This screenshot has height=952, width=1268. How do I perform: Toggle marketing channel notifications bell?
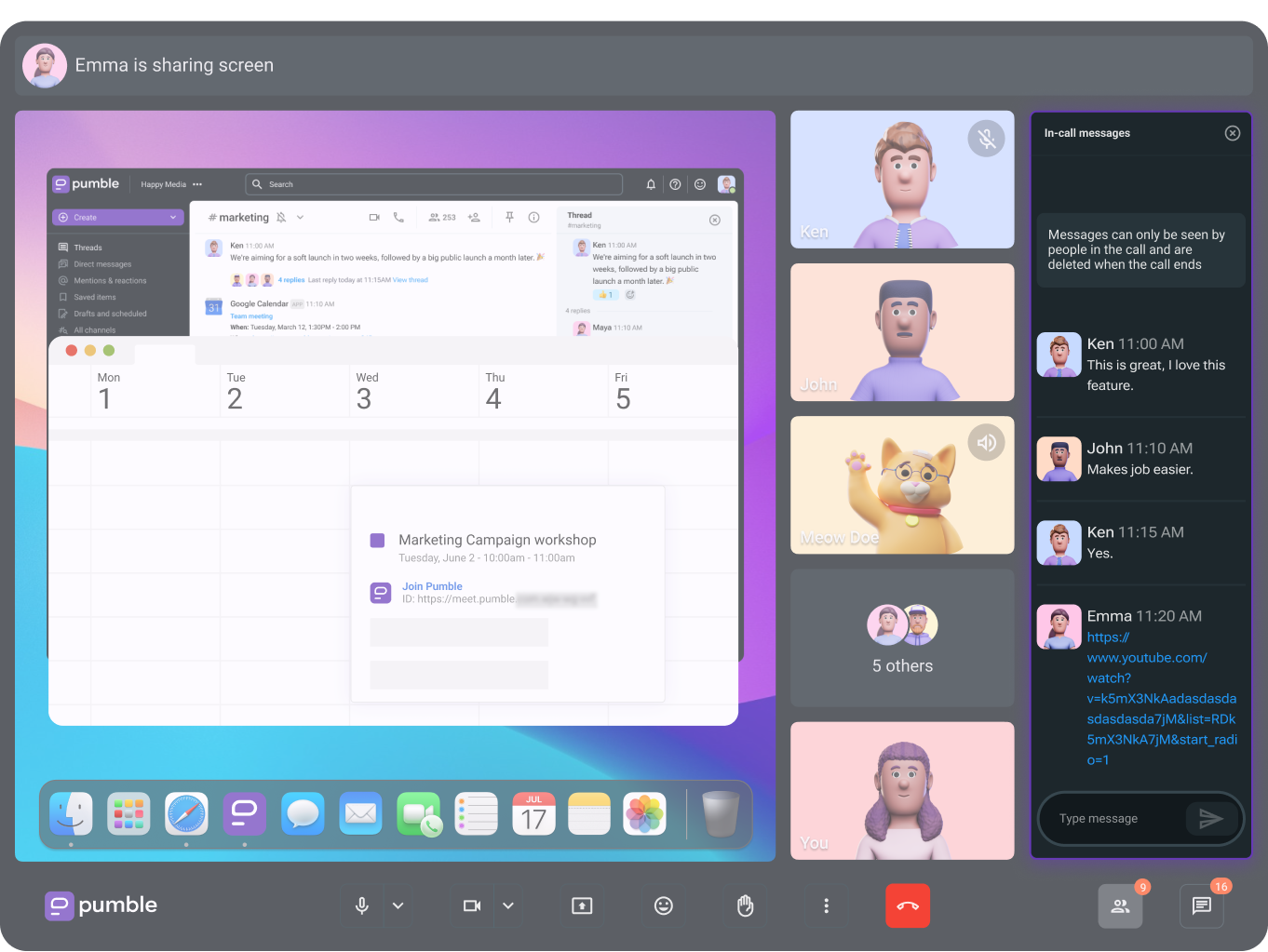coord(280,217)
